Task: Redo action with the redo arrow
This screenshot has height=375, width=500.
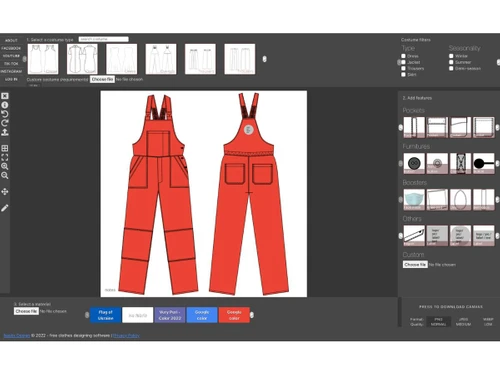Action: (5, 123)
